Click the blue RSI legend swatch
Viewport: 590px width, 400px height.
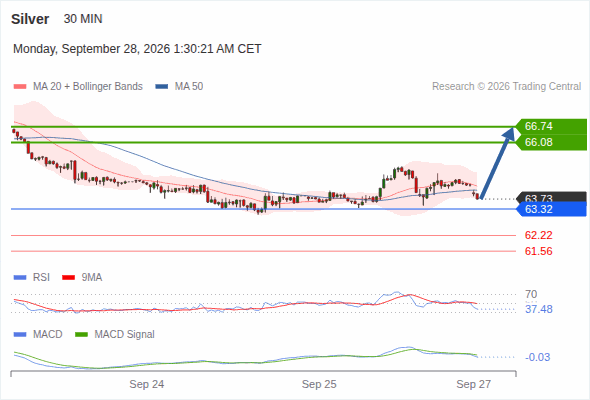20,278
